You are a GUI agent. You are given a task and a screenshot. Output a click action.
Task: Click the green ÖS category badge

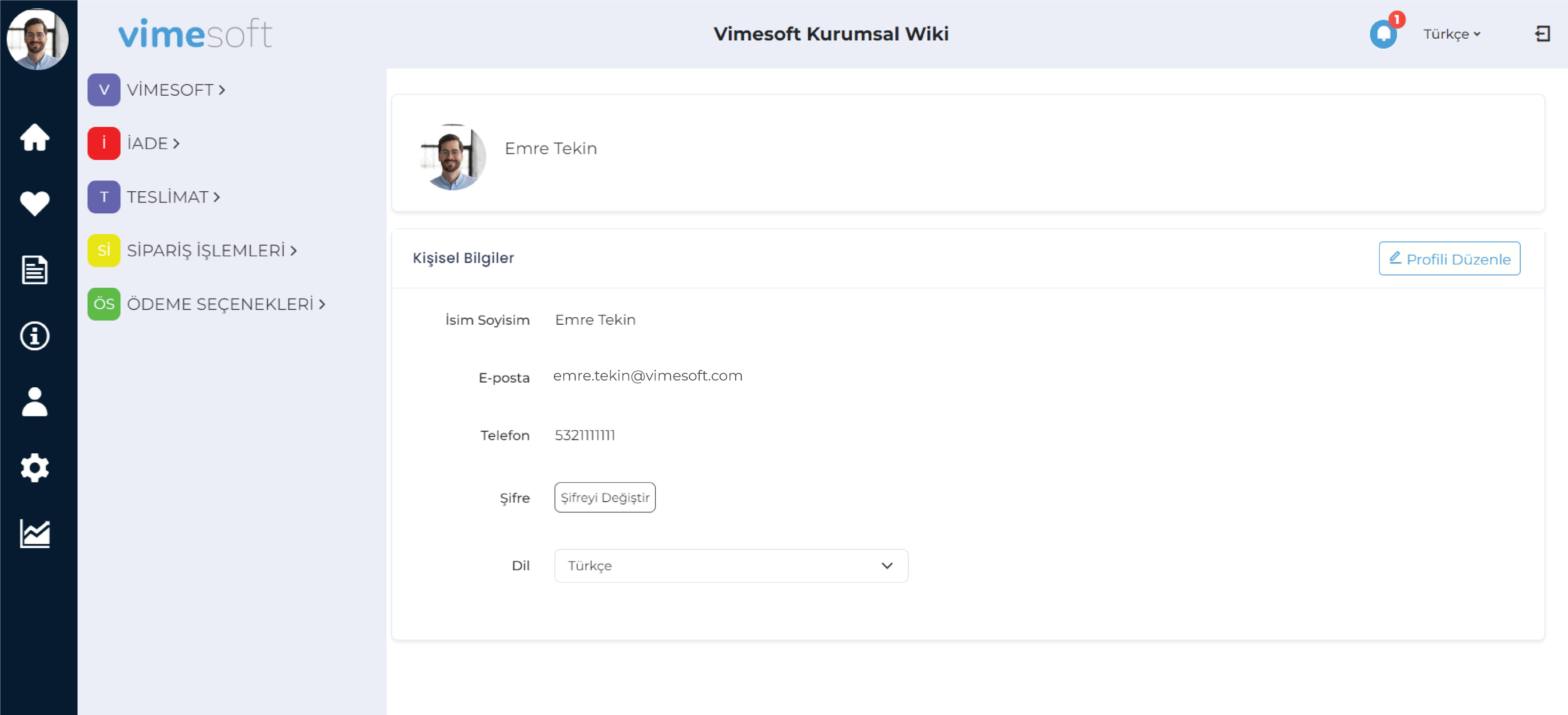click(103, 304)
